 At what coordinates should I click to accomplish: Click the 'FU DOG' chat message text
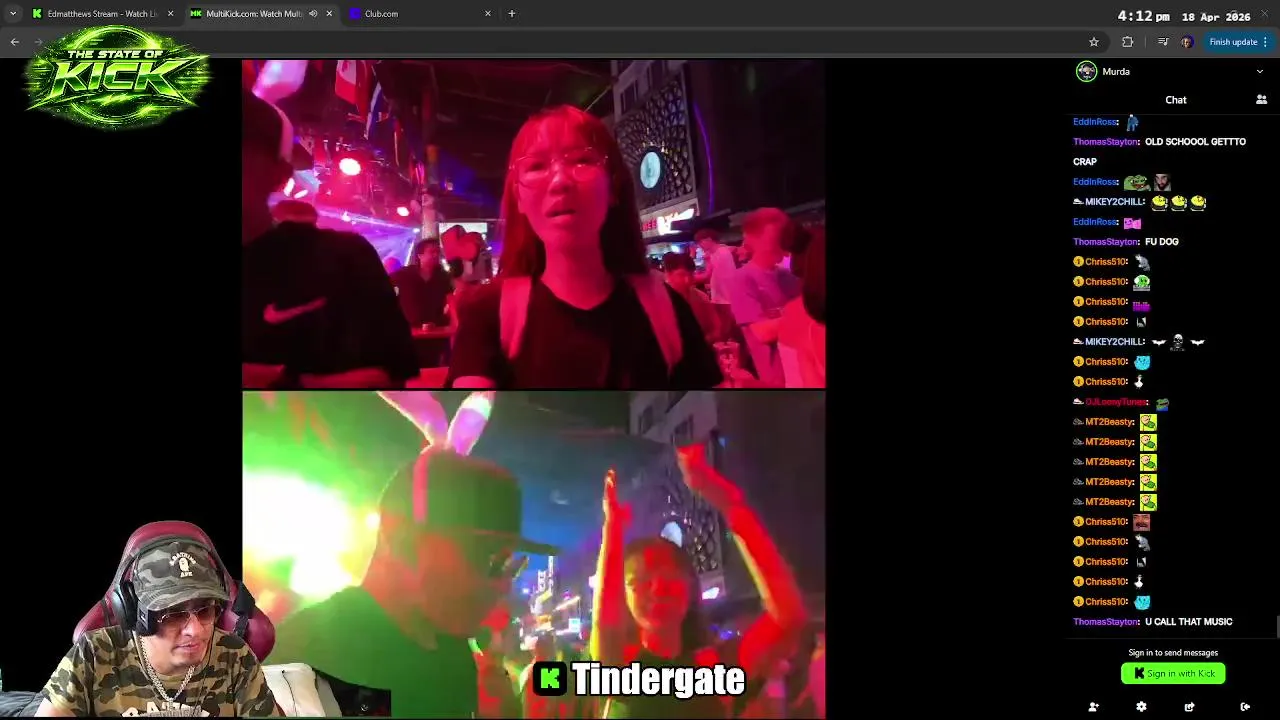point(1162,242)
